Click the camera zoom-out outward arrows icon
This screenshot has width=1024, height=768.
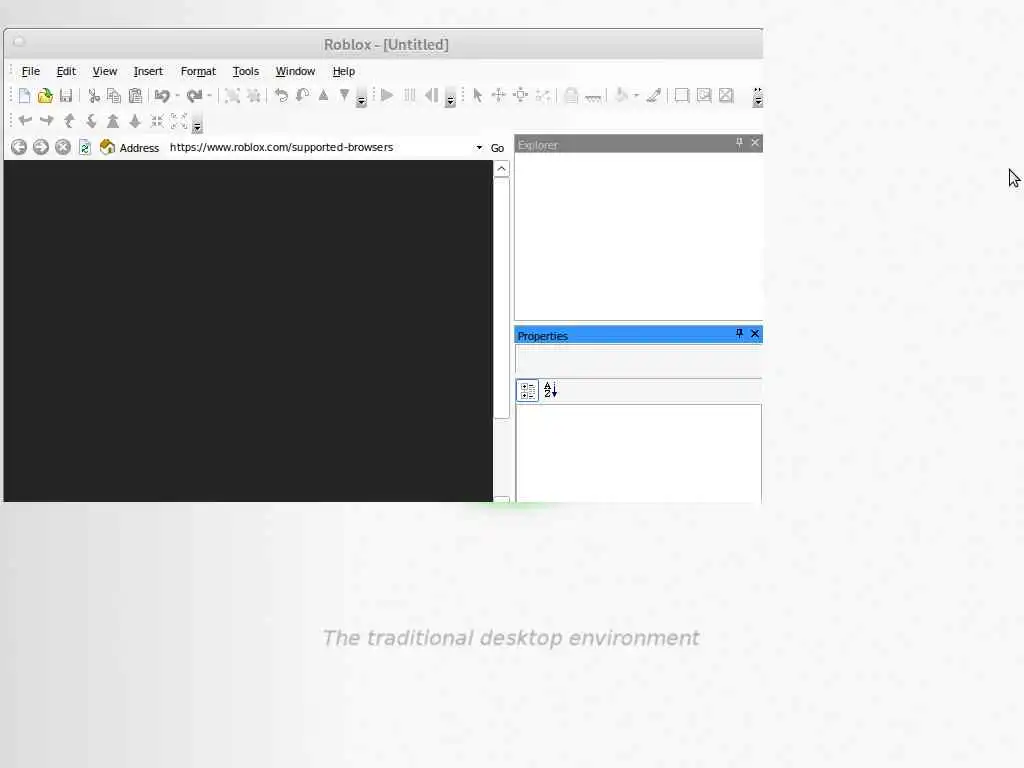point(179,121)
